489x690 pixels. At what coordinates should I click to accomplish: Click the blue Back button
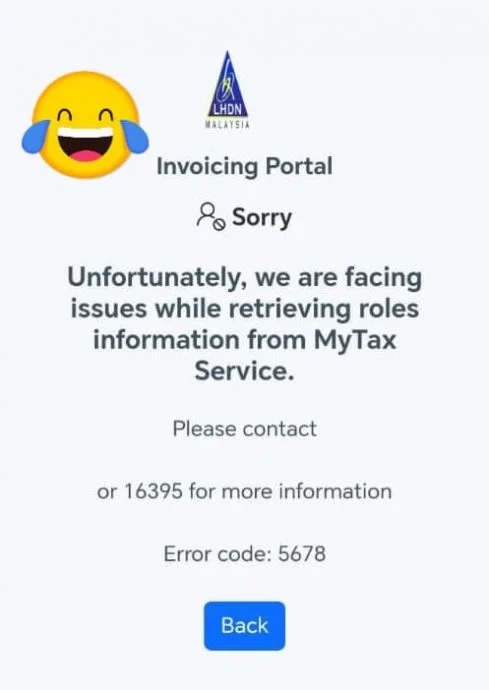click(x=244, y=625)
